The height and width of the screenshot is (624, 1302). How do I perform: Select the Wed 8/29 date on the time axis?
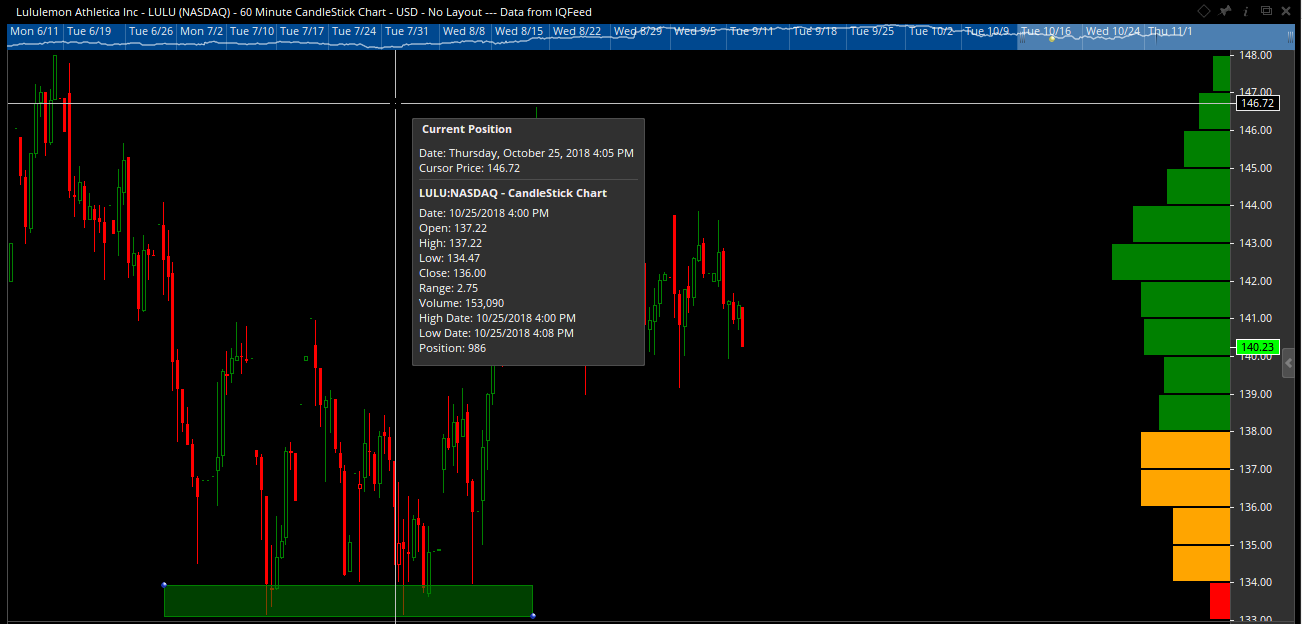tap(638, 31)
